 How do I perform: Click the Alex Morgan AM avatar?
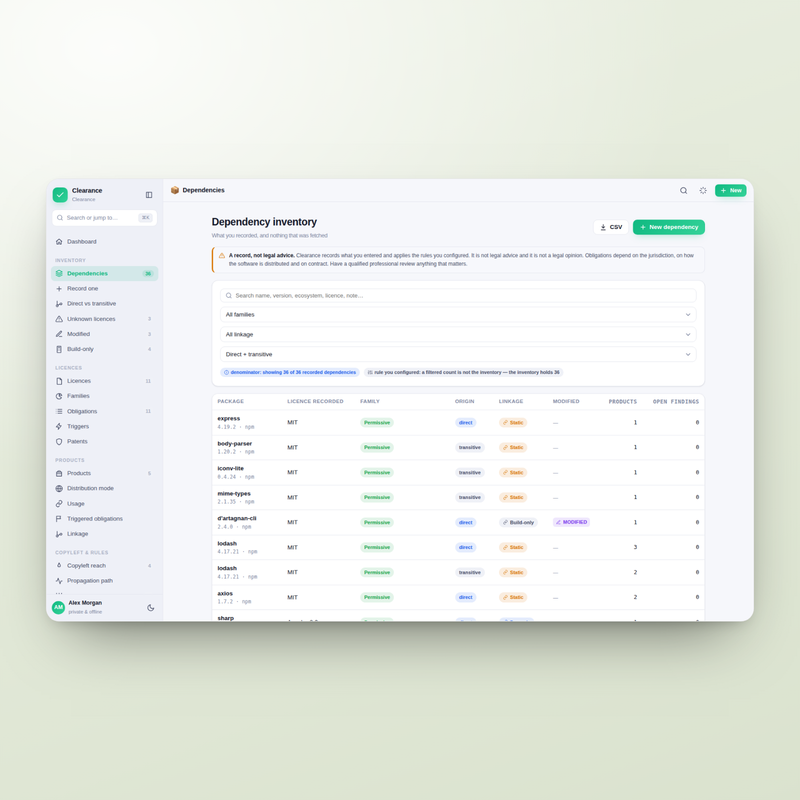[59, 607]
